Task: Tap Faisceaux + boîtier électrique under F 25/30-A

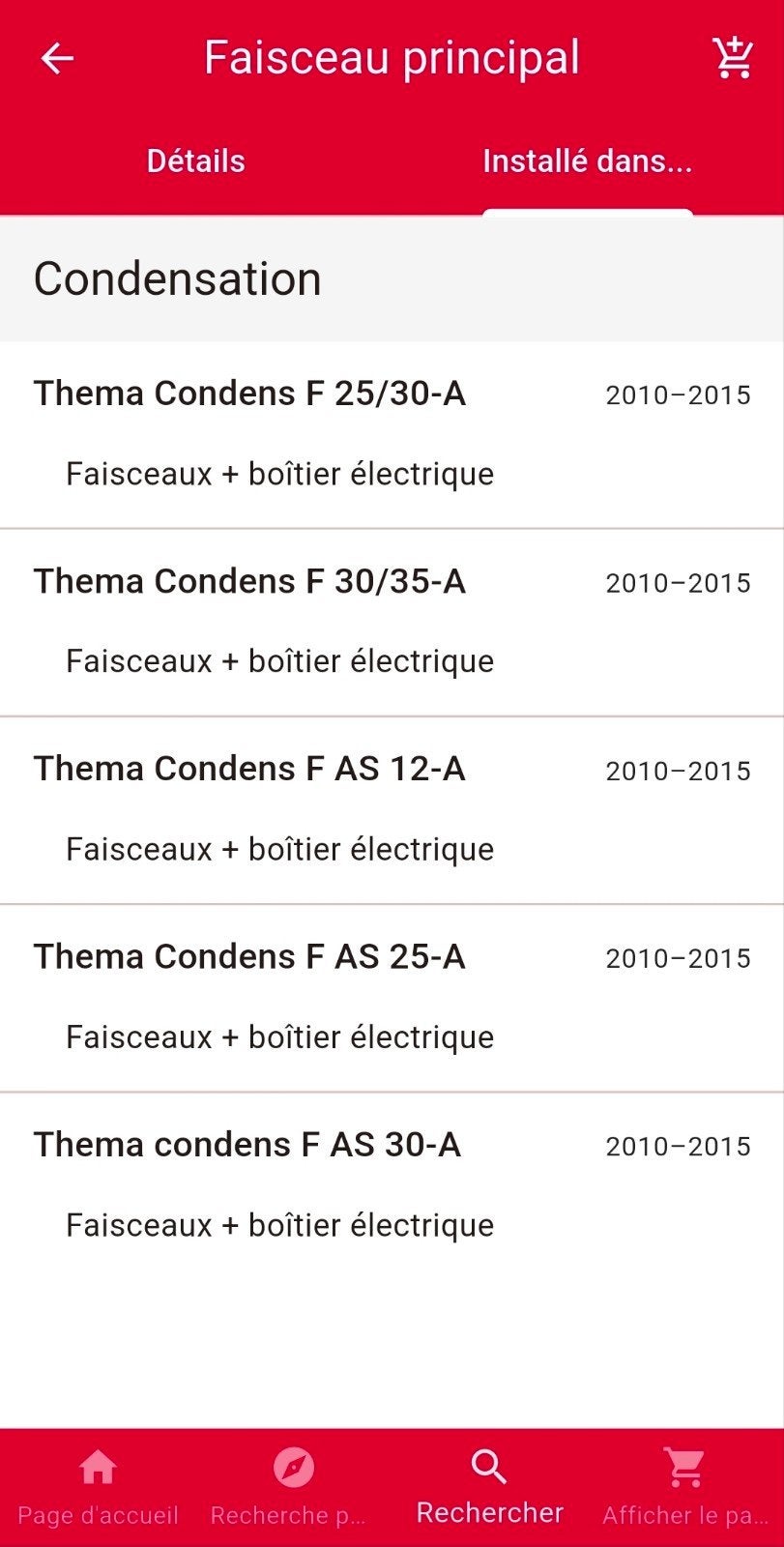Action: click(280, 474)
